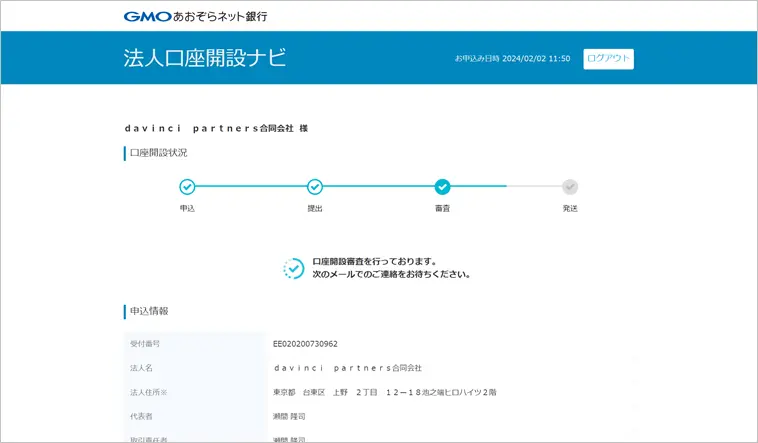Click the 提出 step label

[315, 208]
